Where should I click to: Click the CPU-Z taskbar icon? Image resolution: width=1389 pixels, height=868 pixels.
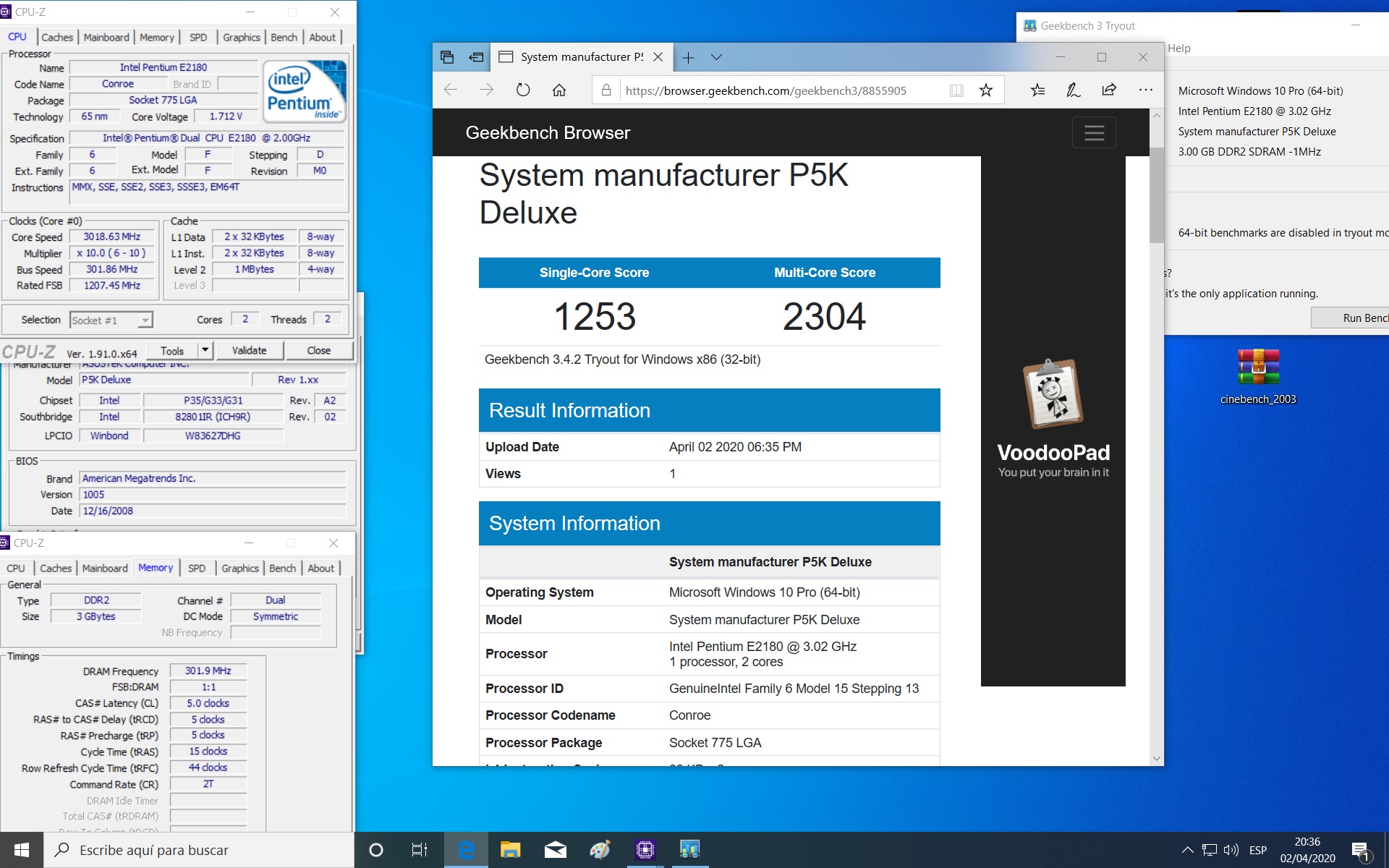click(x=645, y=850)
